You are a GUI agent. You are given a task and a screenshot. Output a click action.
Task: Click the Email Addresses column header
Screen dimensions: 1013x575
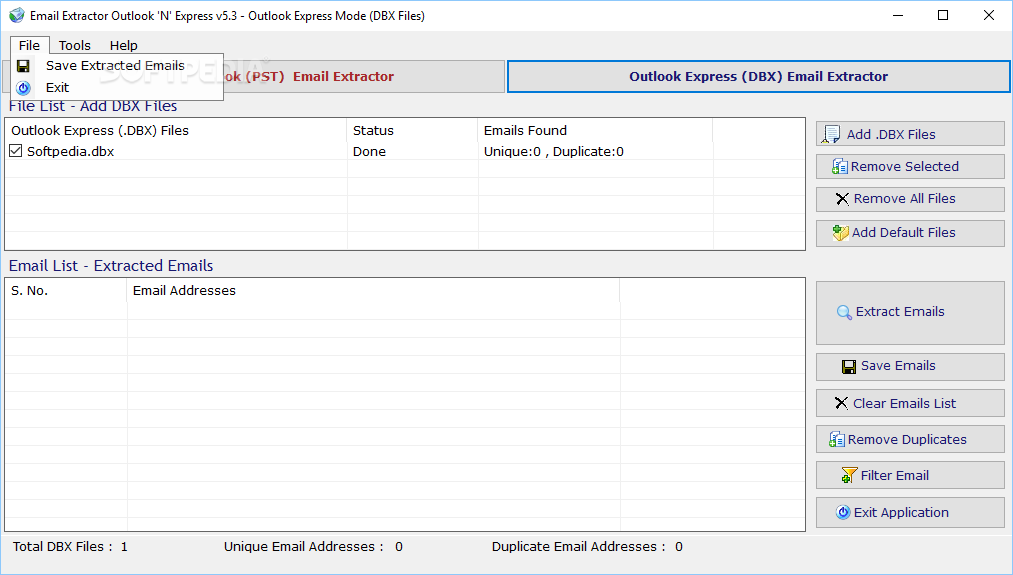(373, 291)
